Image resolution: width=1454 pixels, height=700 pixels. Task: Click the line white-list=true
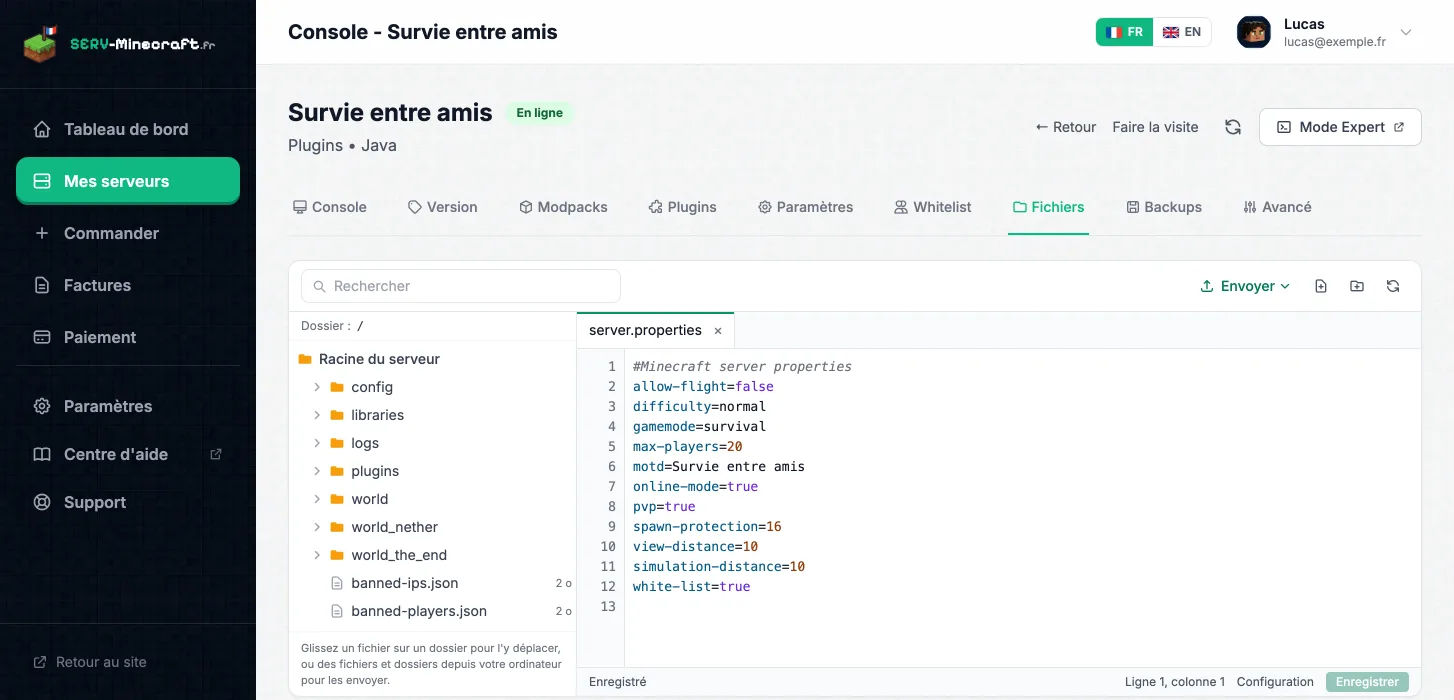point(692,586)
